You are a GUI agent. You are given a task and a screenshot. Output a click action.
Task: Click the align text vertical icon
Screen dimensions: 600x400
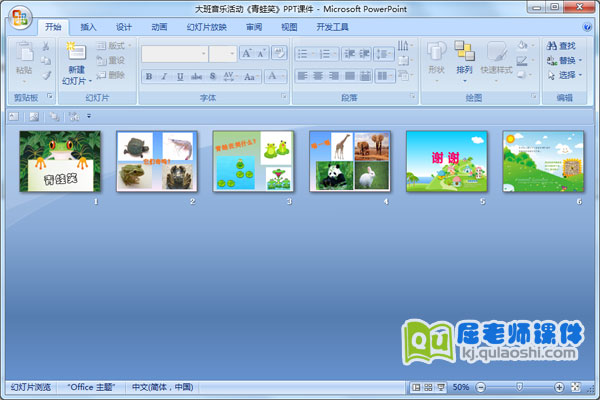coord(403,60)
